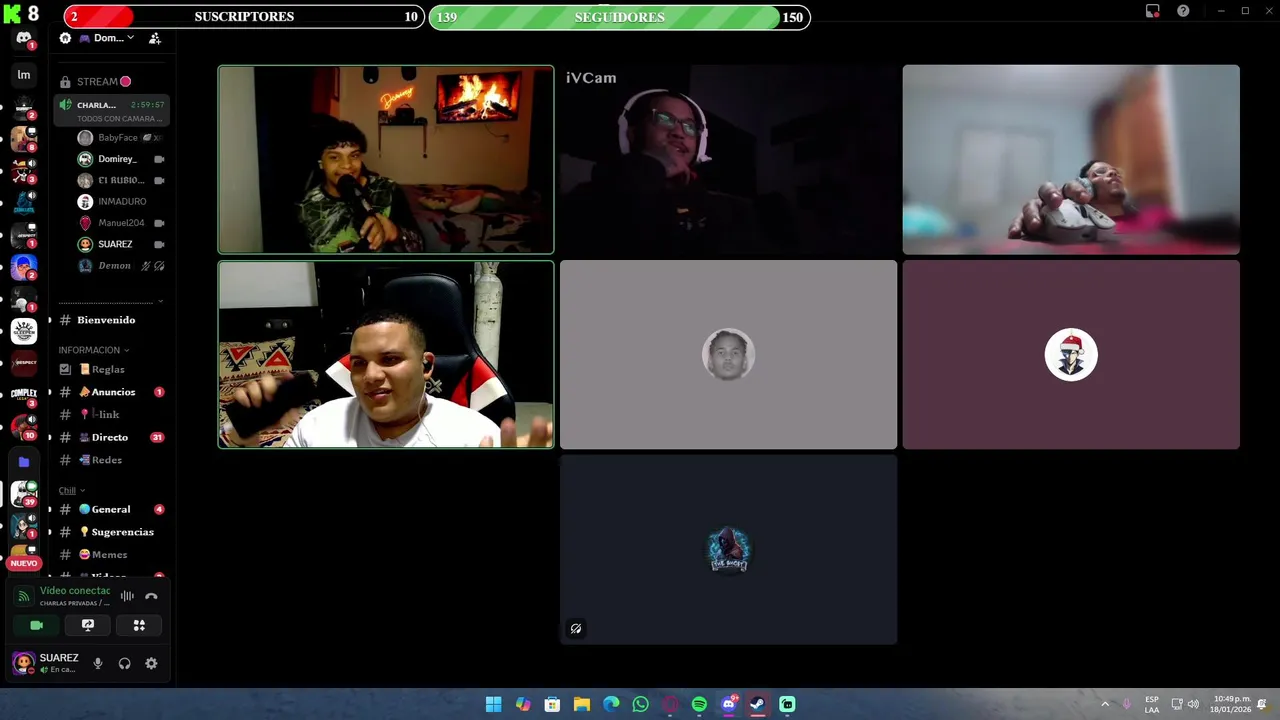
Task: Open Discord inbox icon in title bar
Action: [x=1153, y=11]
